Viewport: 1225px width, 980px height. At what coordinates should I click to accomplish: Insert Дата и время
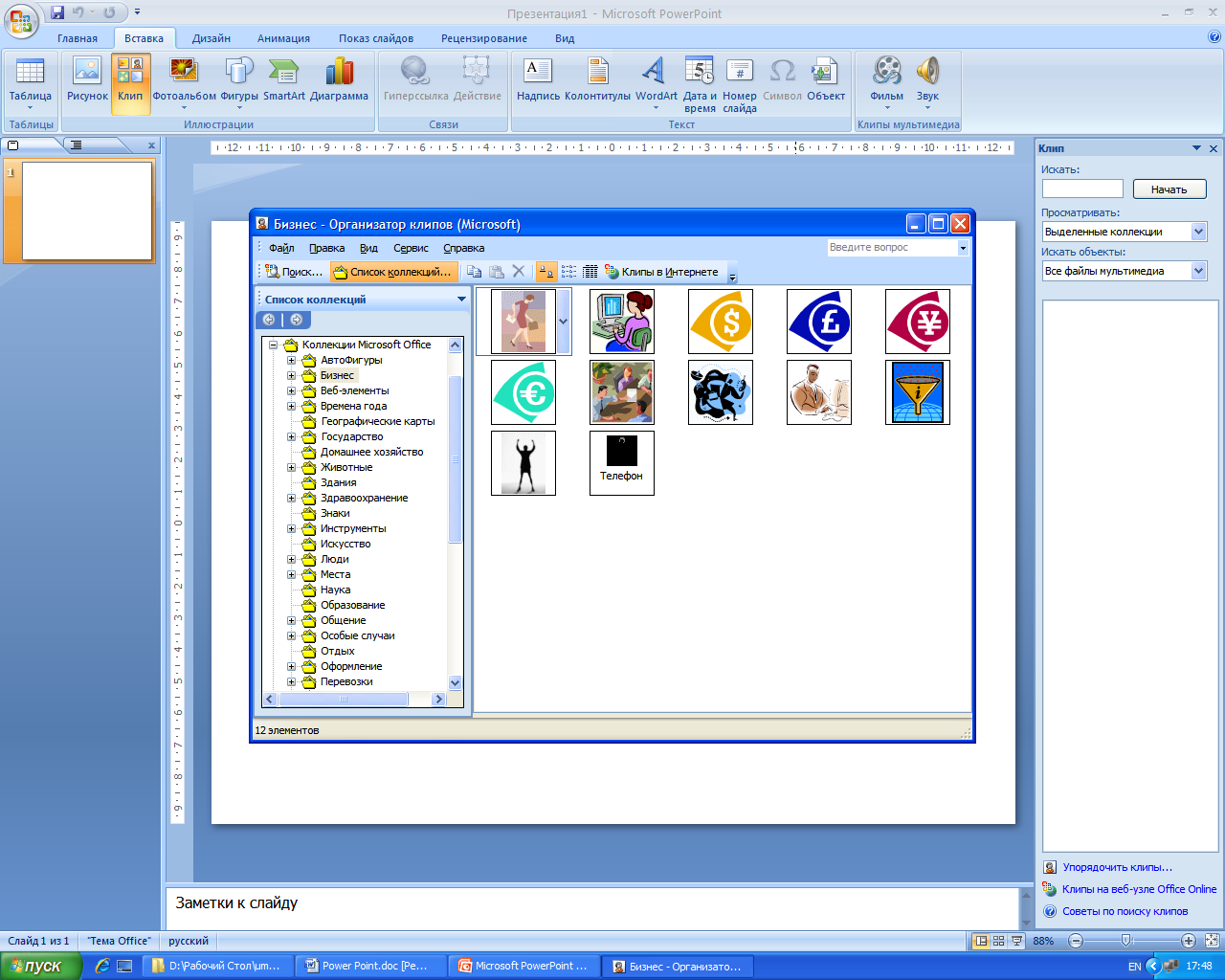(700, 83)
